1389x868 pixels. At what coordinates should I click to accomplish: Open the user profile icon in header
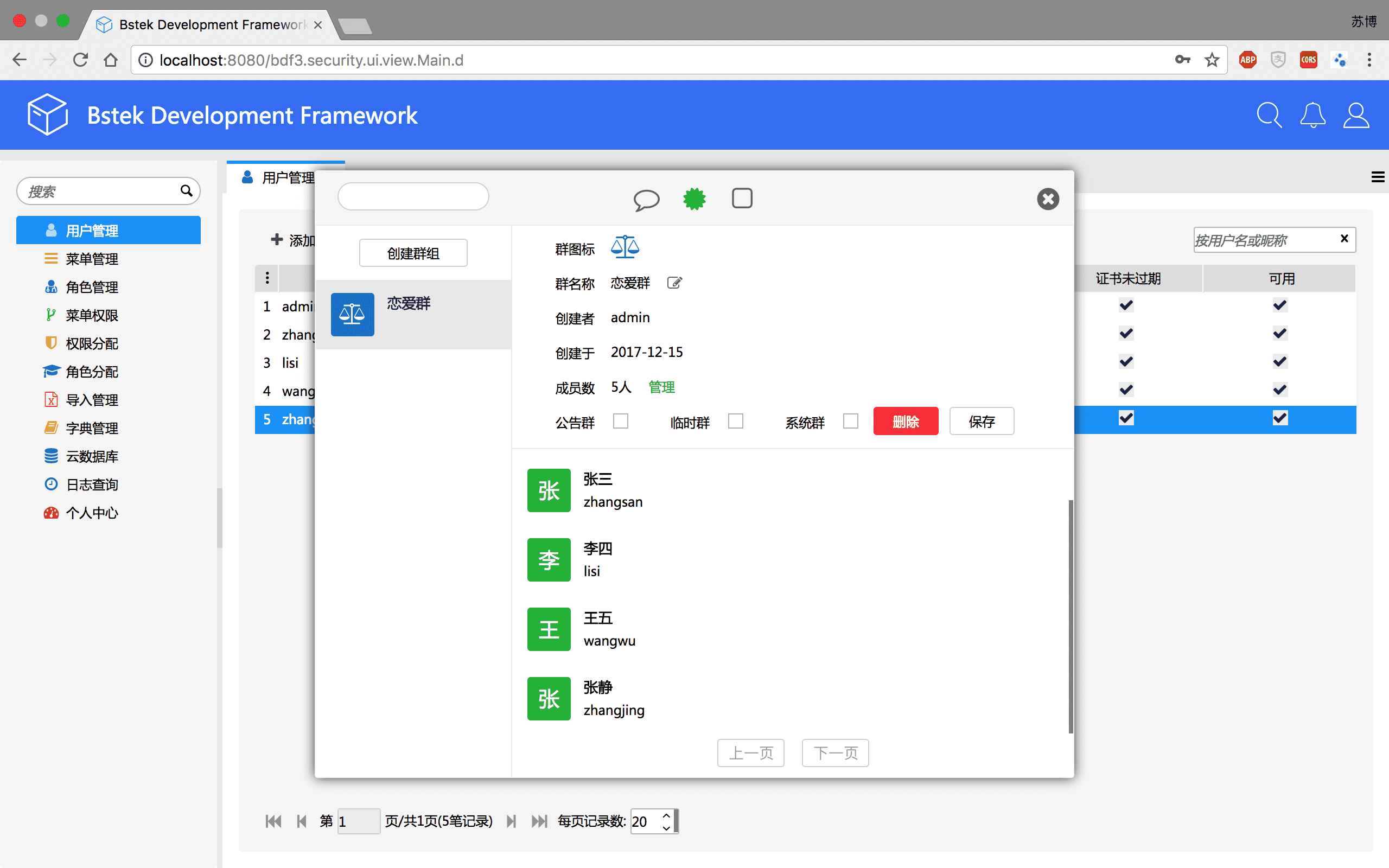coord(1356,116)
